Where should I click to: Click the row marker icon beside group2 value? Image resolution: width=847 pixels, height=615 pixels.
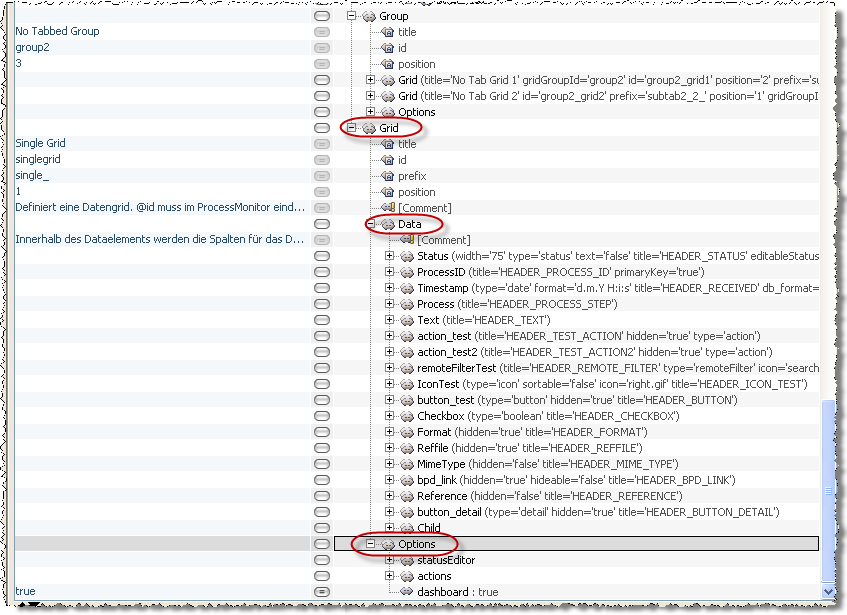pyautogui.click(x=320, y=47)
